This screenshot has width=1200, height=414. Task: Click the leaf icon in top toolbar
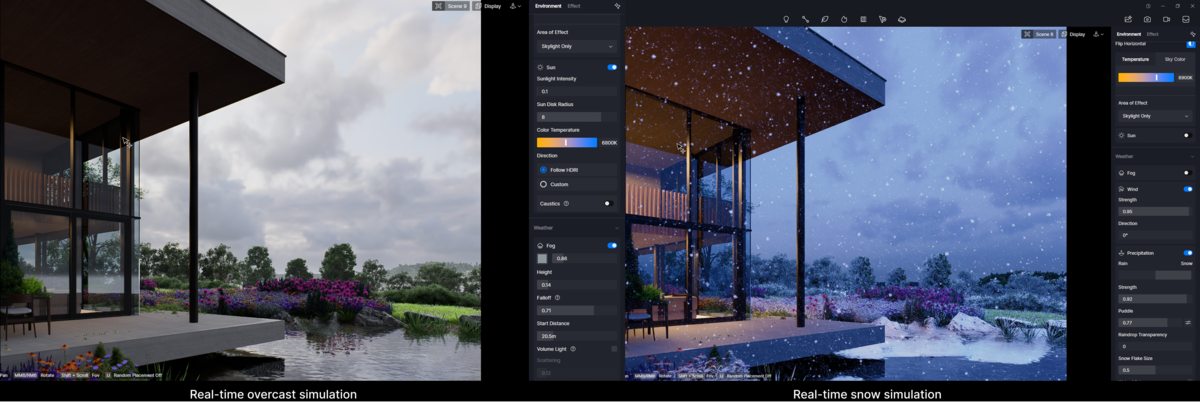tap(825, 19)
